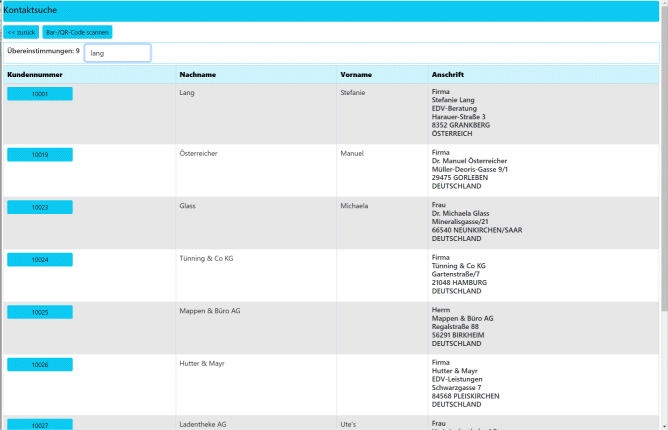Click address line '66540 NEUNKIRCHEN/SAAR'
668x430 pixels.
(477, 230)
